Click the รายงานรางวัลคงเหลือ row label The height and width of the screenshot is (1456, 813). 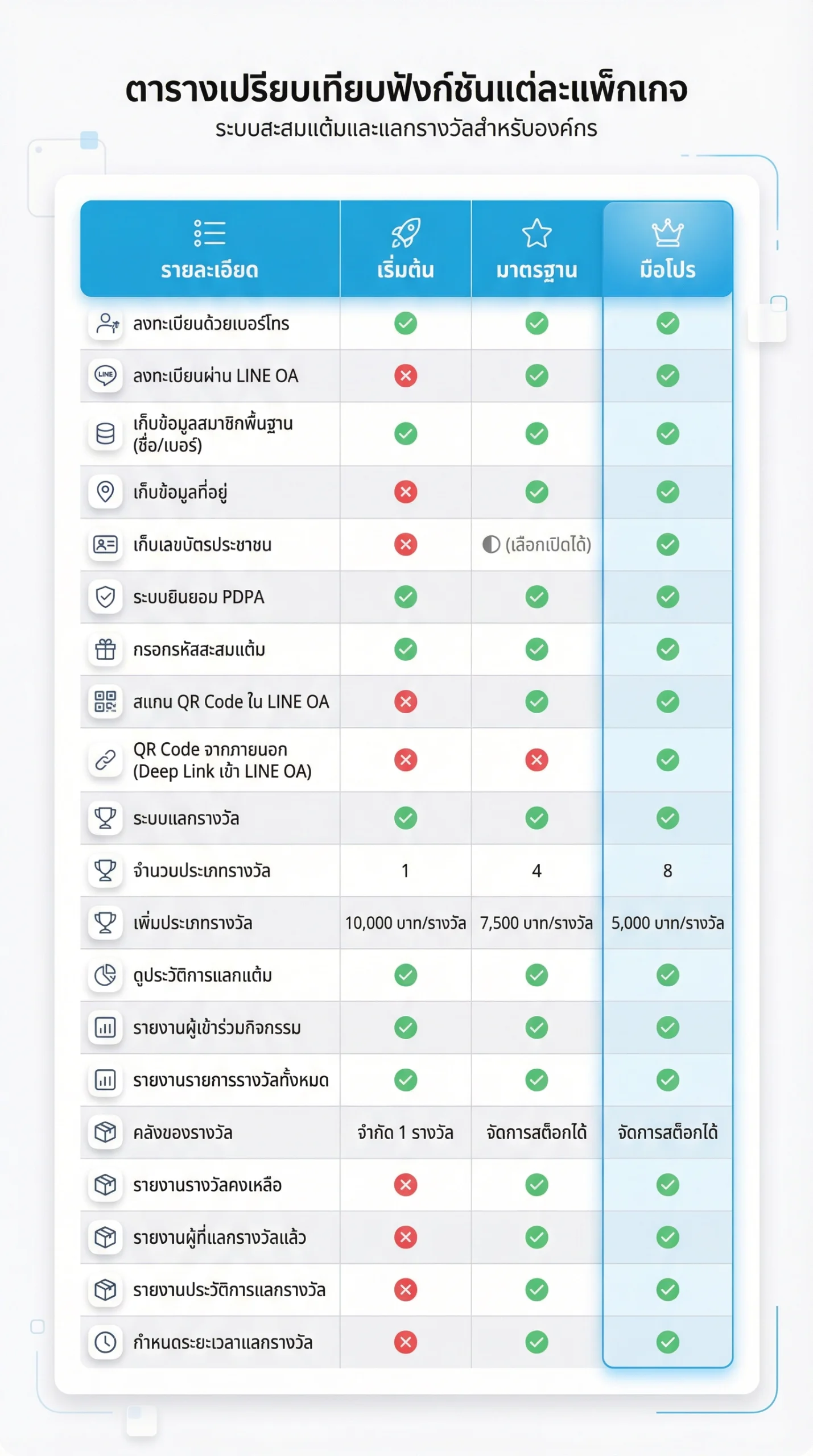tap(207, 1185)
